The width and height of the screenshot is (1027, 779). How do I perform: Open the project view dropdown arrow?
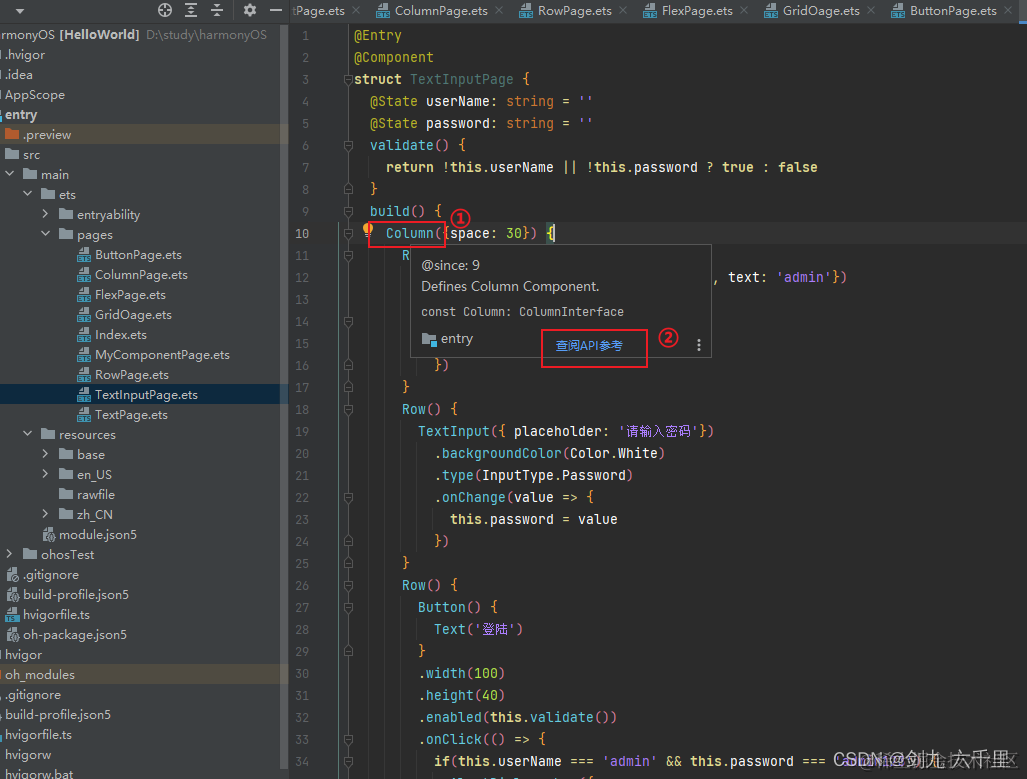(x=20, y=10)
